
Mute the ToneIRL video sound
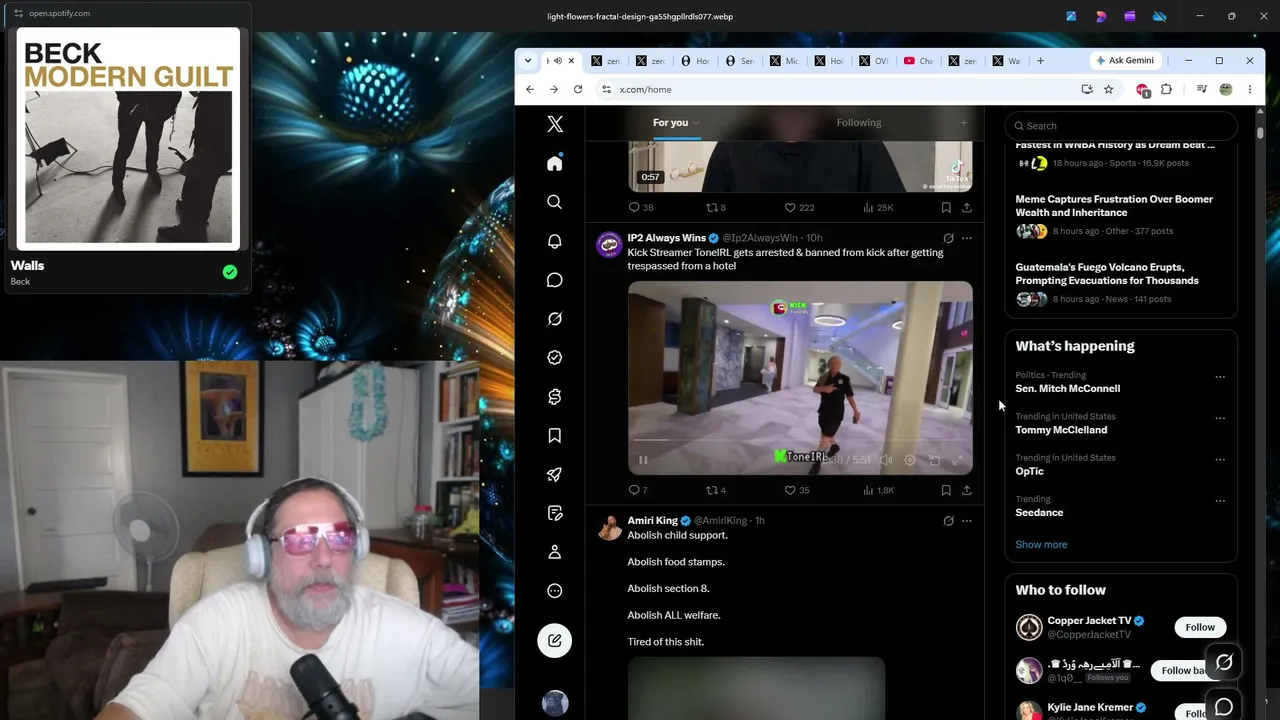pyautogui.click(x=885, y=460)
